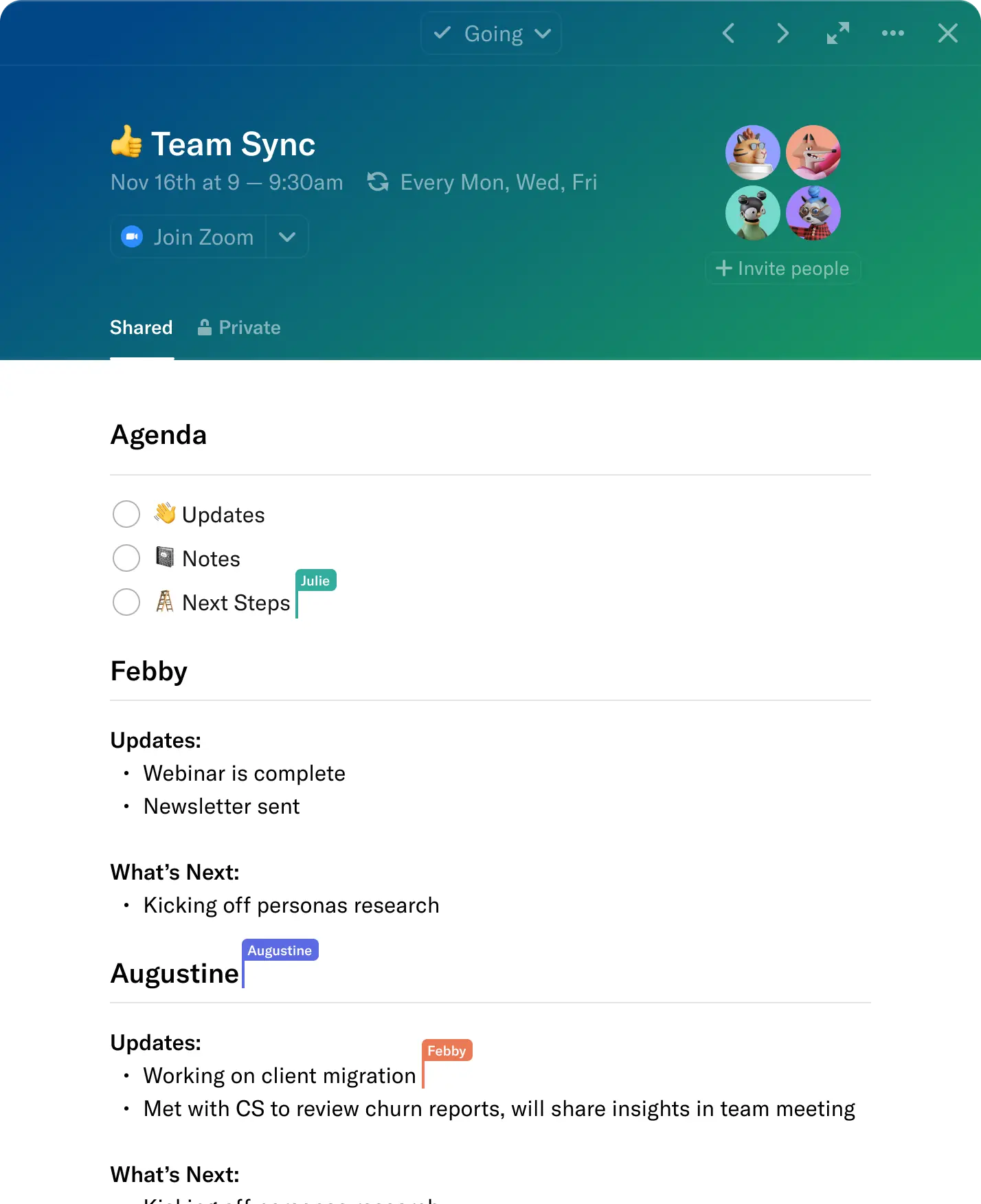981x1204 pixels.
Task: Close the Team Sync event panel
Action: (x=947, y=33)
